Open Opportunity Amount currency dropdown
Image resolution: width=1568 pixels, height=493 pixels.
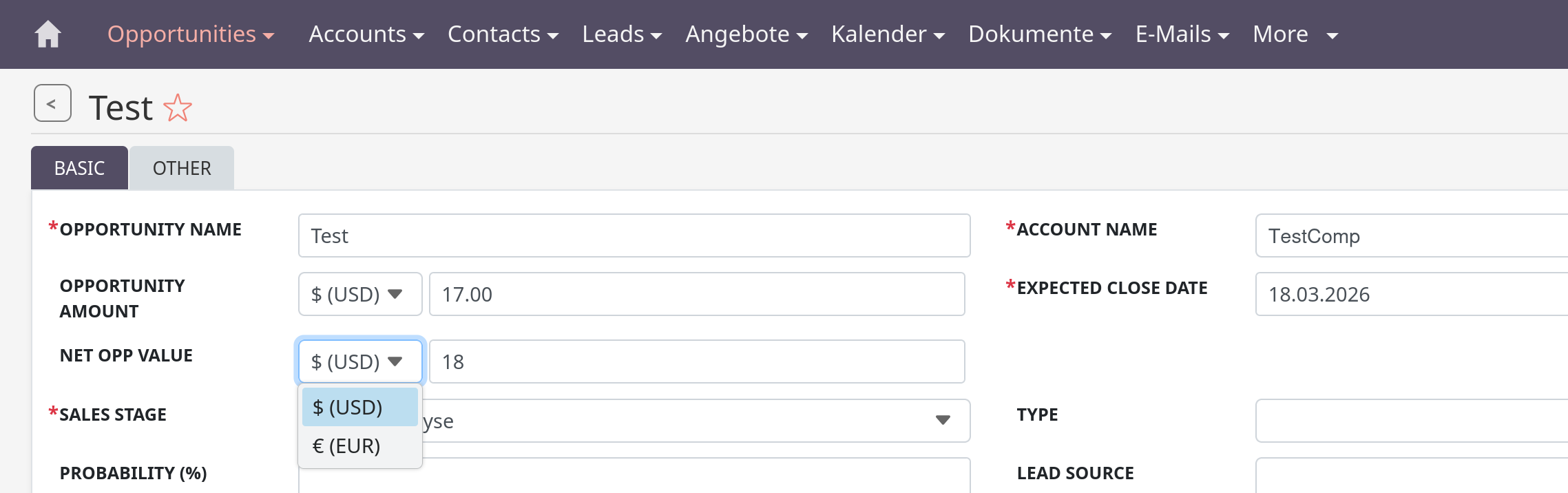(359, 295)
